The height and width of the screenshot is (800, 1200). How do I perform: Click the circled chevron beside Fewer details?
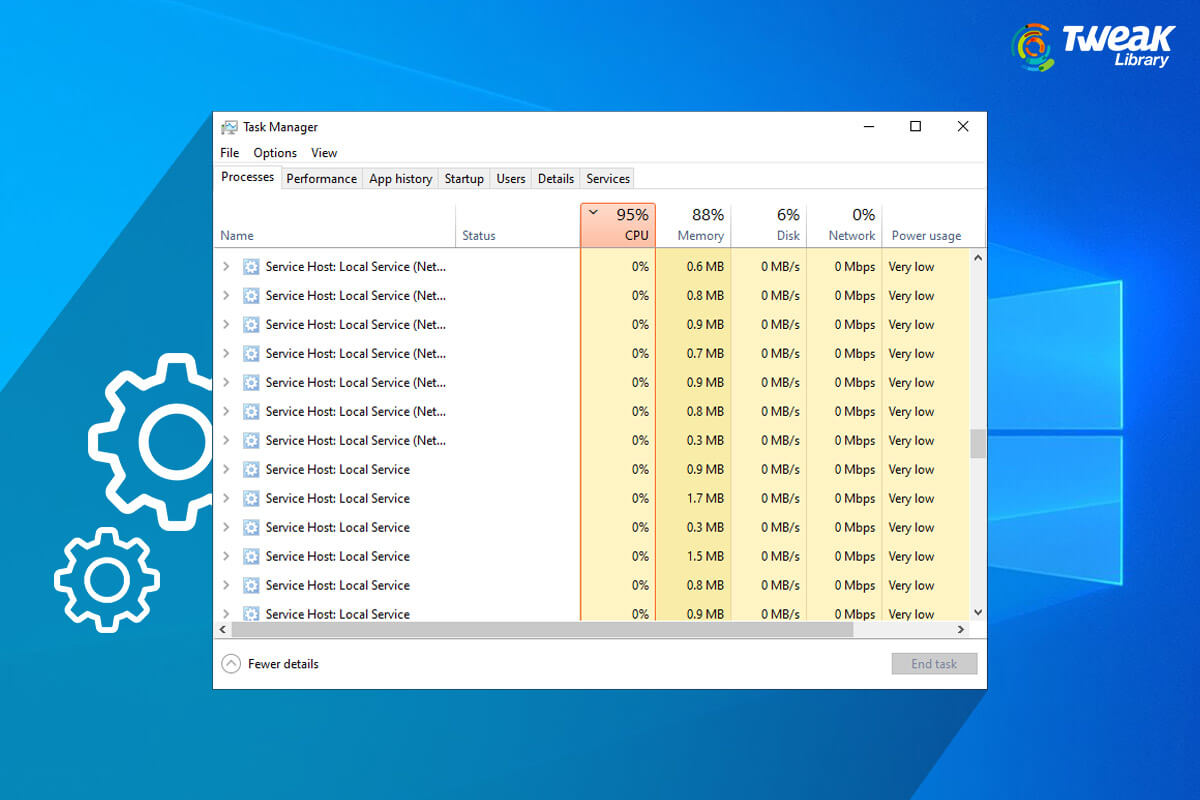tap(232, 663)
